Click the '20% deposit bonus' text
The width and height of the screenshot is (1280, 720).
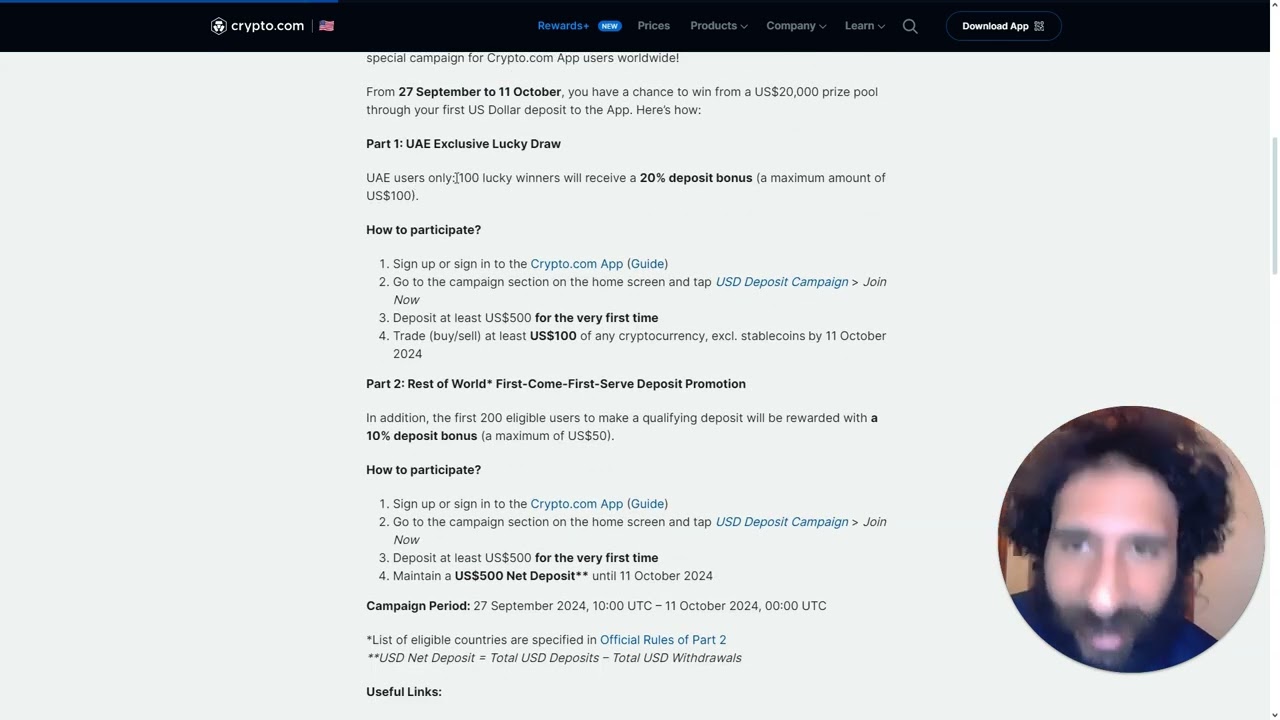pos(696,178)
